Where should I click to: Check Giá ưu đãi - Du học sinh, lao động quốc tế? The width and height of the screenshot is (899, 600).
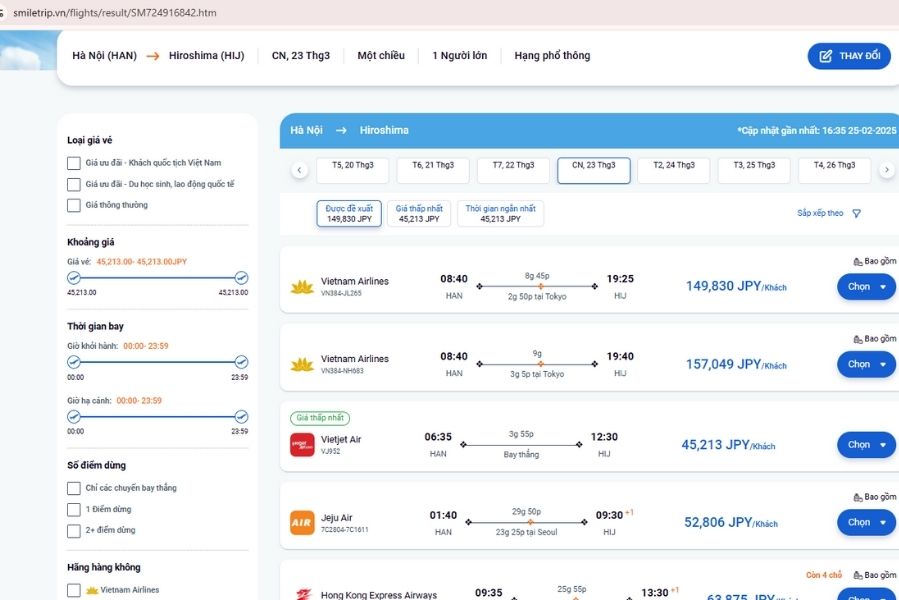(73, 184)
